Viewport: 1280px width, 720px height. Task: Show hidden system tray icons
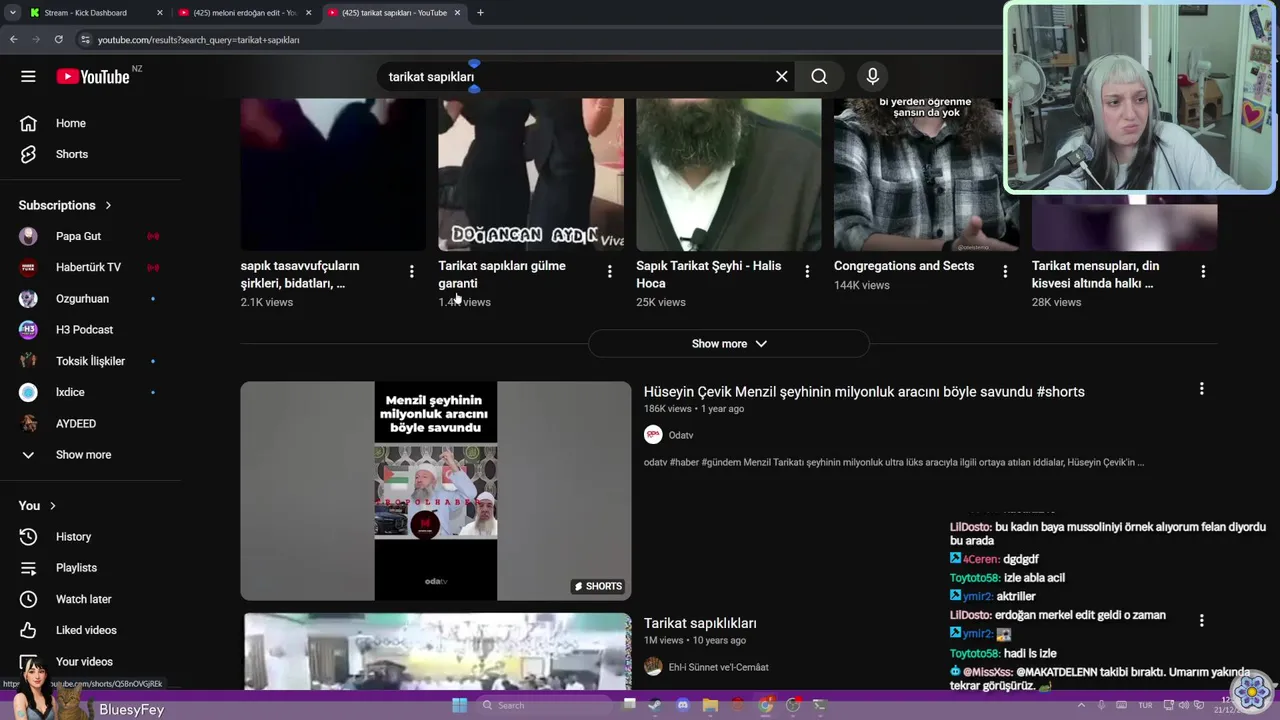(1081, 705)
